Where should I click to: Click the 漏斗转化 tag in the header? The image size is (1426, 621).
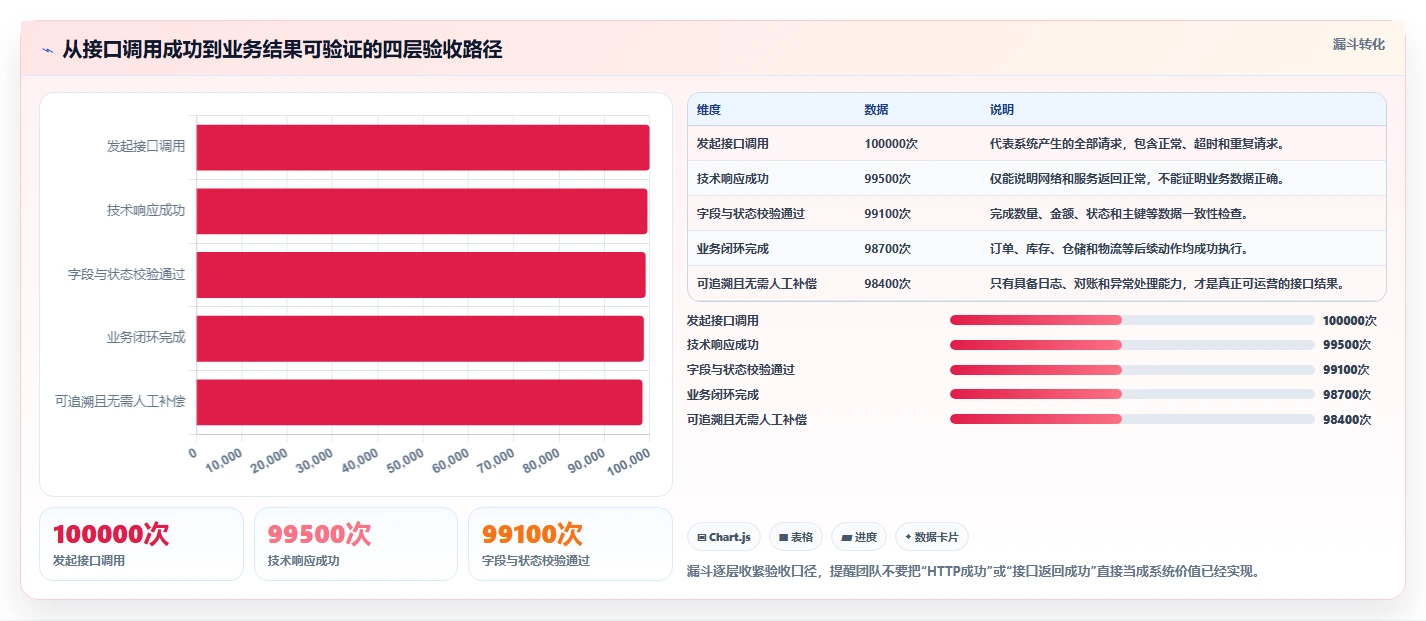pos(1359,44)
